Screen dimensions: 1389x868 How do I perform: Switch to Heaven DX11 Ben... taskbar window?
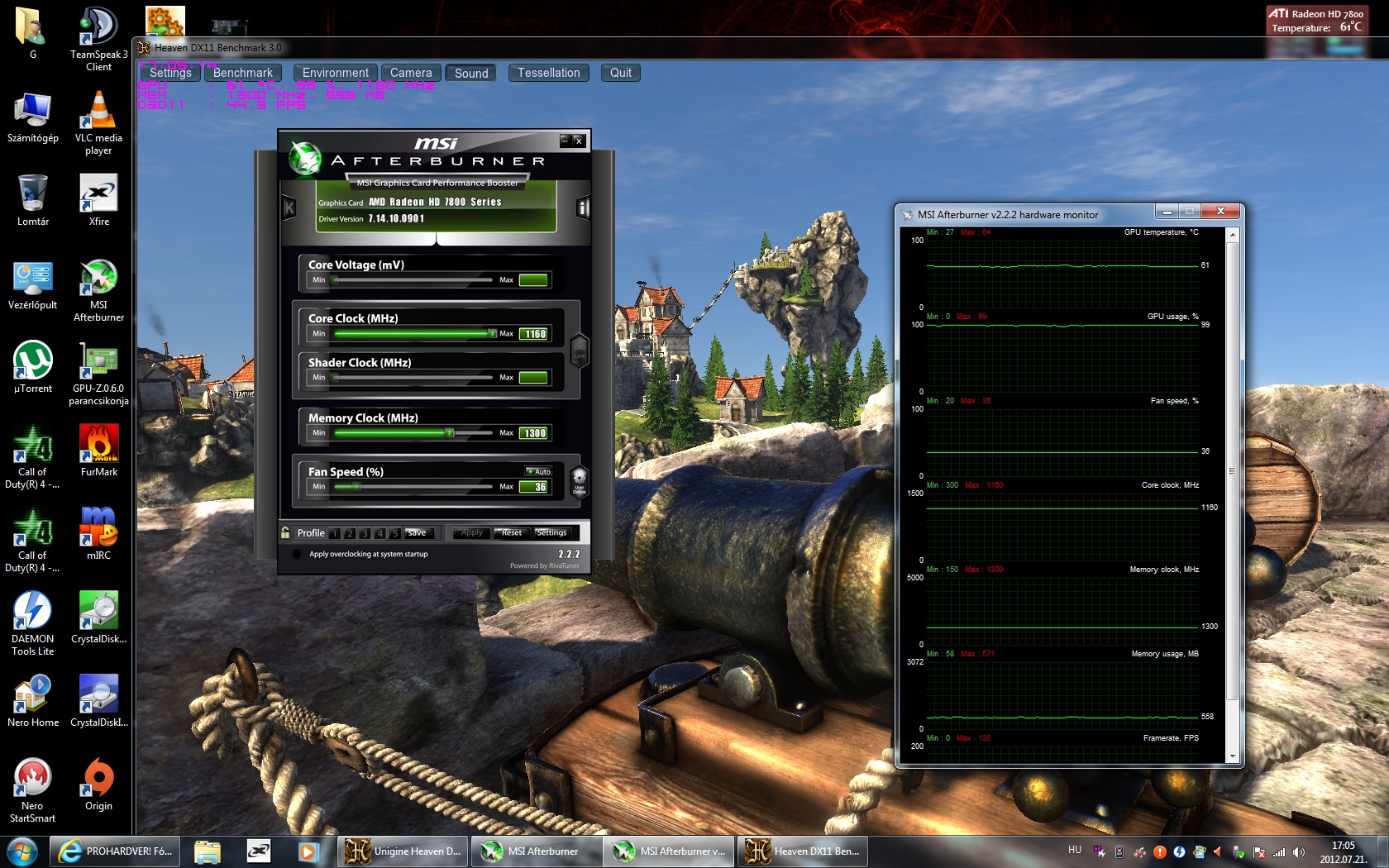[803, 851]
